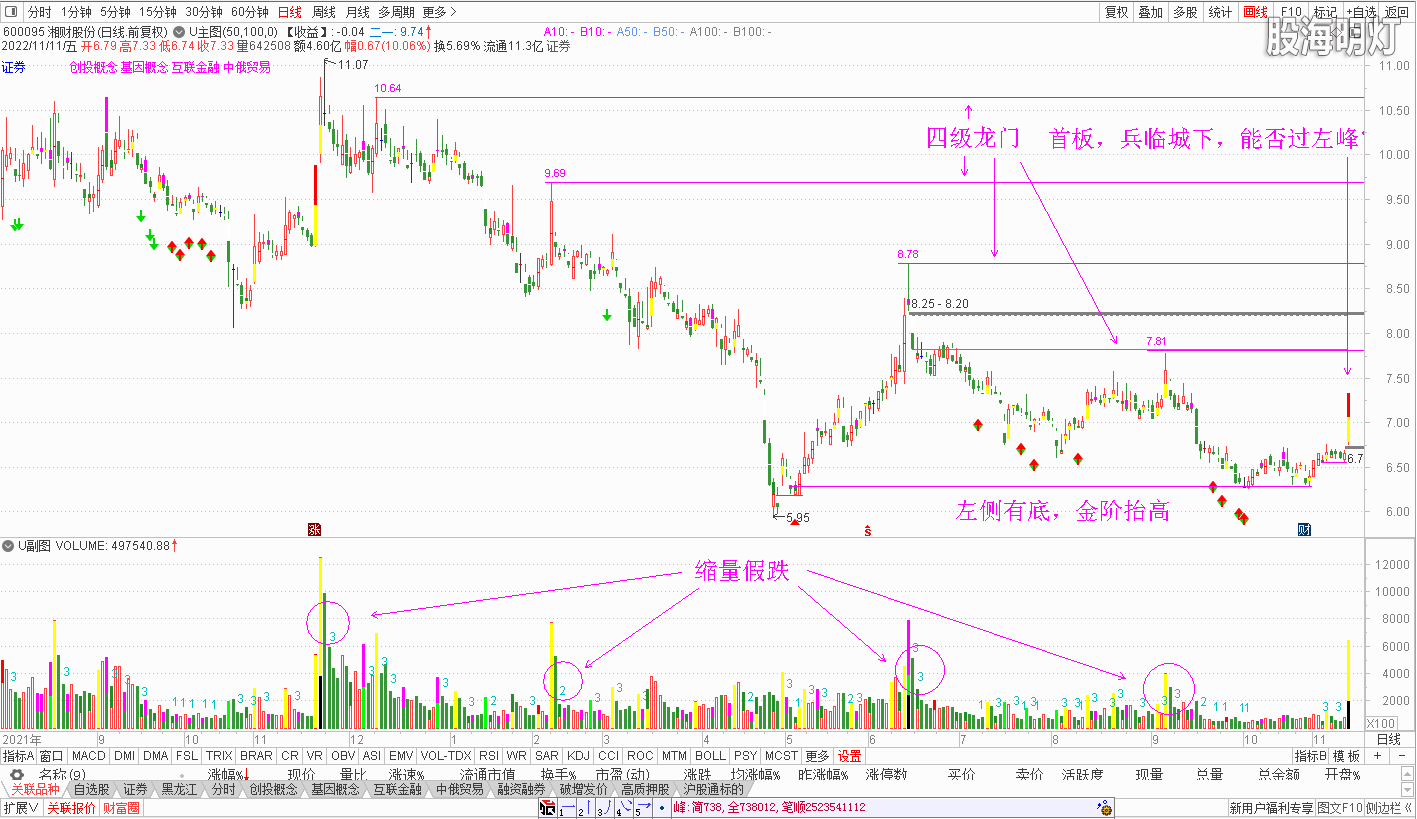Expand the 更多 periods dropdown
The image size is (1417, 819).
click(439, 12)
